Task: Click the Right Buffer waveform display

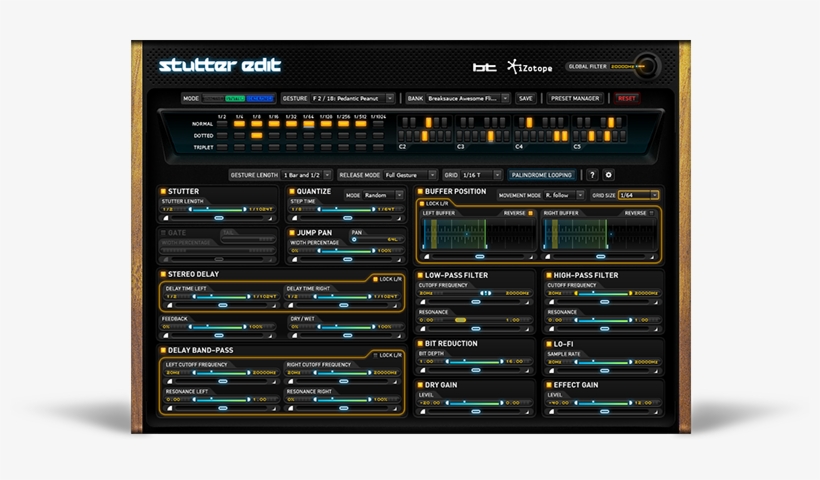Action: pos(600,234)
